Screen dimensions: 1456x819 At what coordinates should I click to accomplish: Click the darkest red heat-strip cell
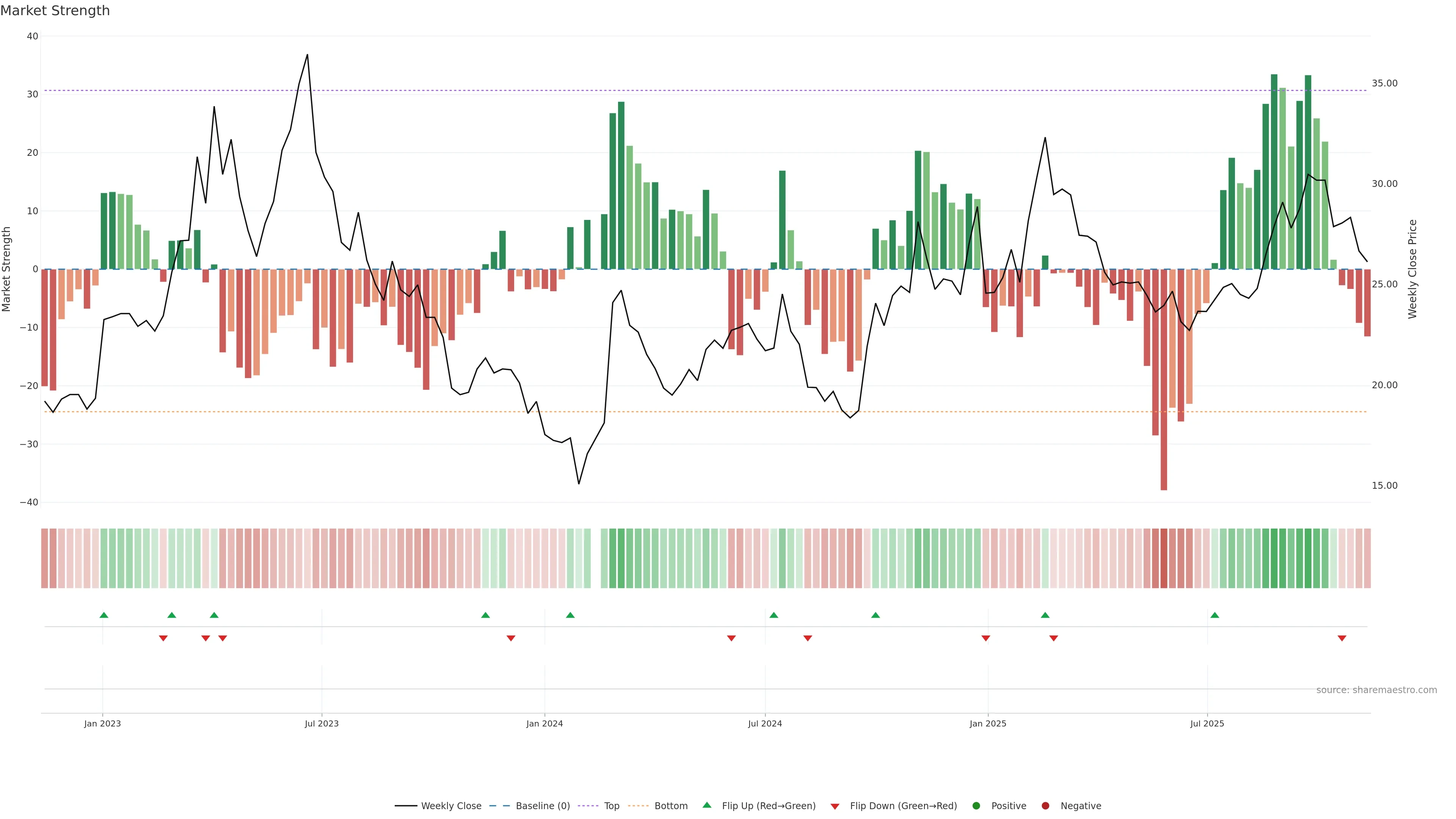pos(1164,559)
